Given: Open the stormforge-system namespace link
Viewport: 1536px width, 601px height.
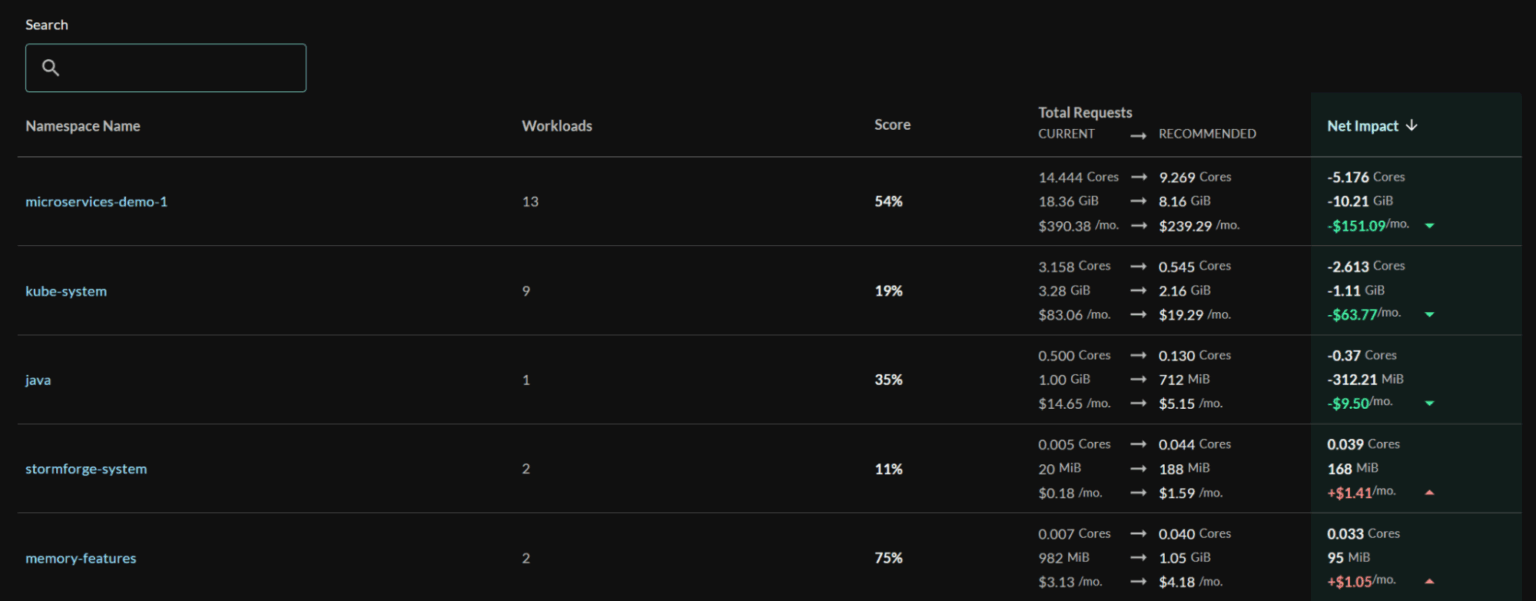Looking at the screenshot, I should [x=86, y=469].
